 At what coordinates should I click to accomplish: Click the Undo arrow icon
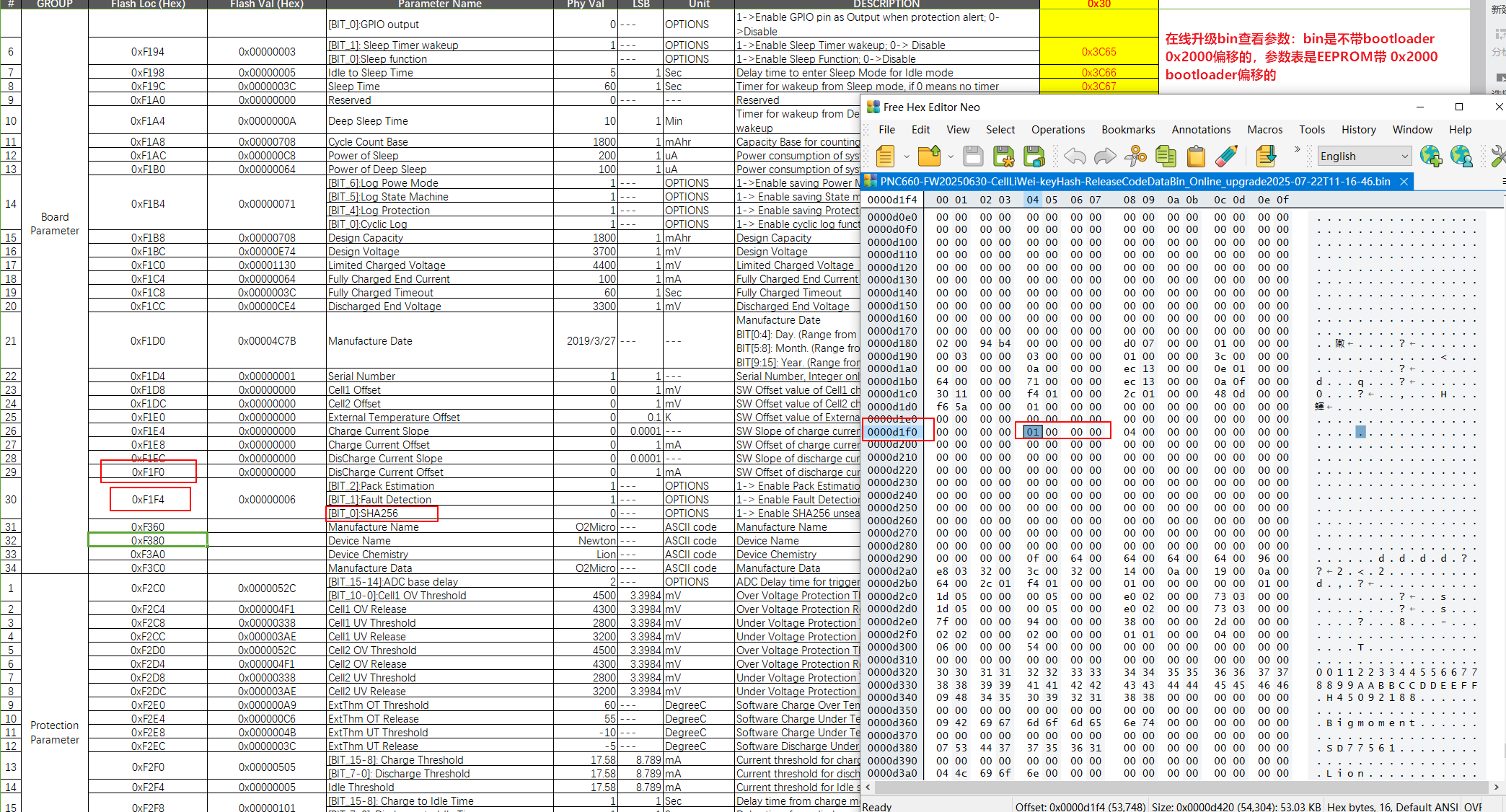1075,156
